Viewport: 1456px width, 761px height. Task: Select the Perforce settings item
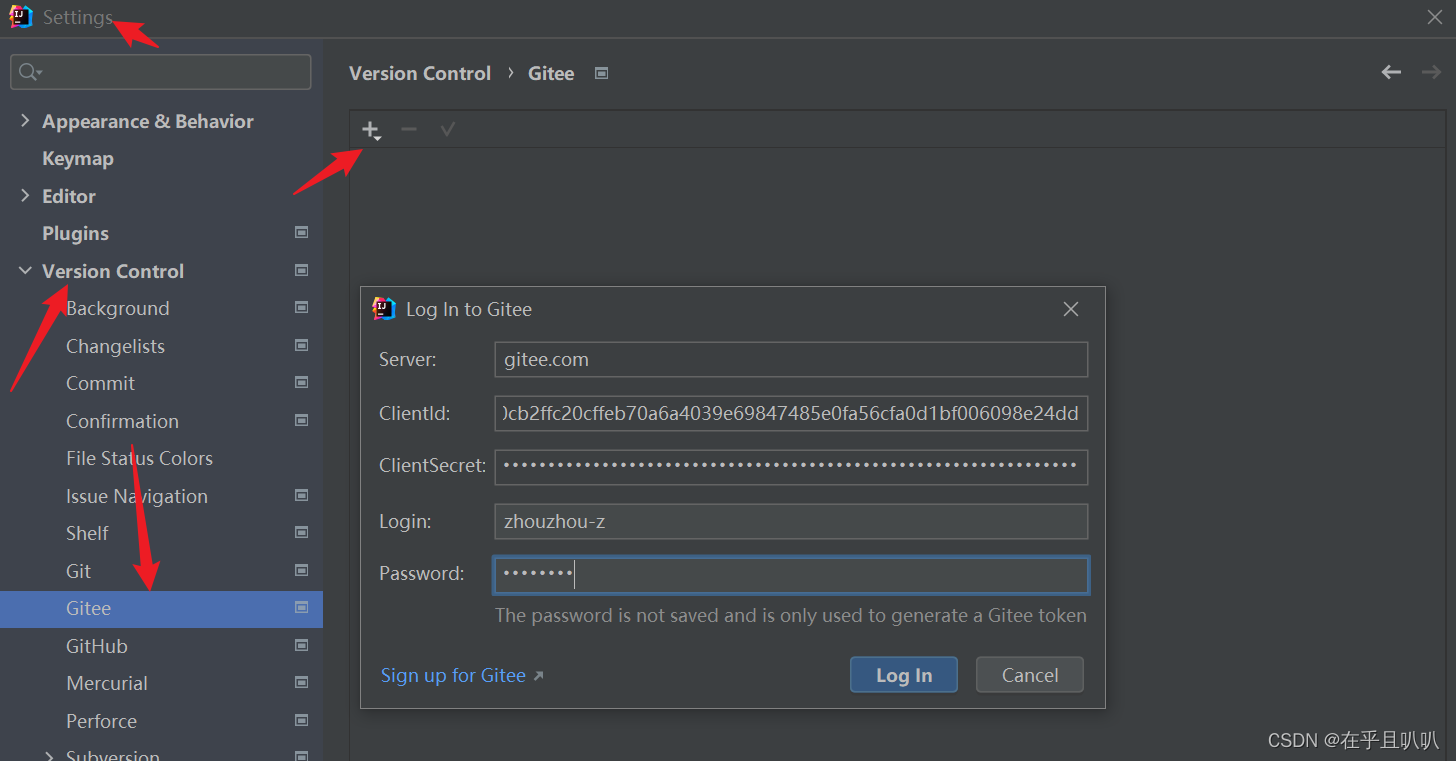click(101, 721)
